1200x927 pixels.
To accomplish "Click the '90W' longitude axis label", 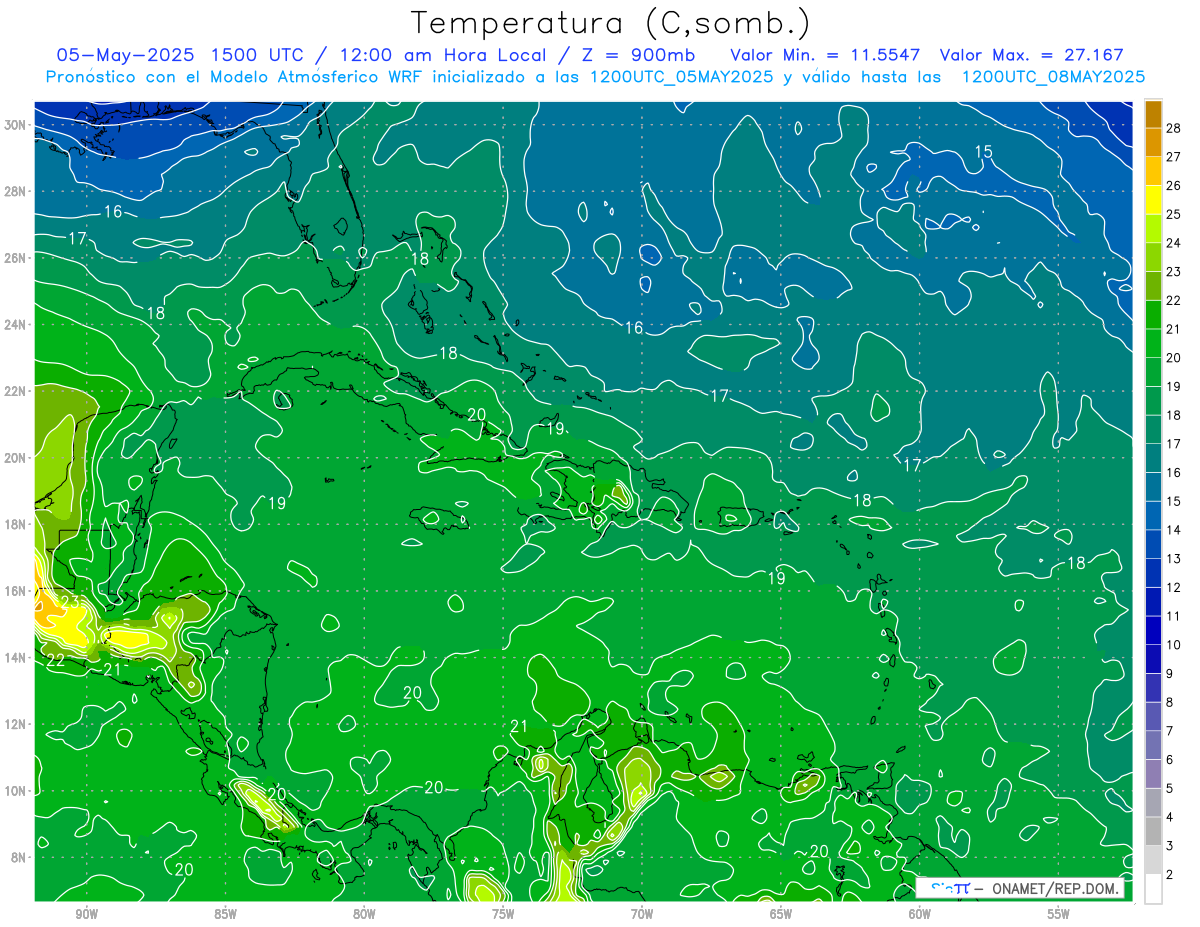I will 87,914.
